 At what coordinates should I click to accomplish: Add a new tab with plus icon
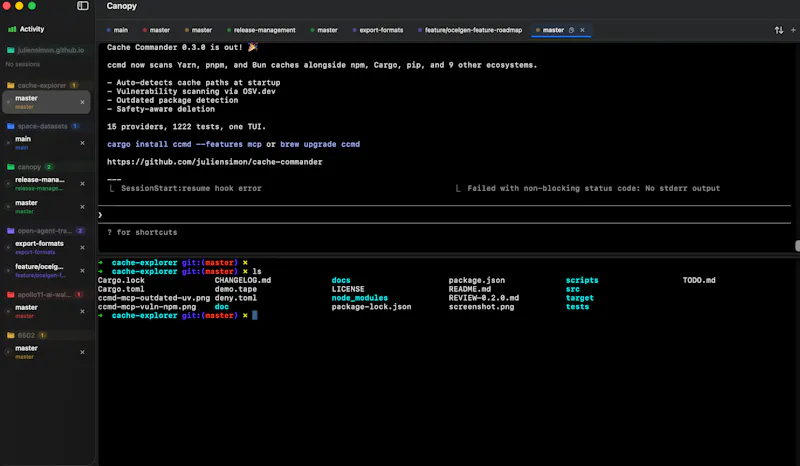click(x=793, y=30)
